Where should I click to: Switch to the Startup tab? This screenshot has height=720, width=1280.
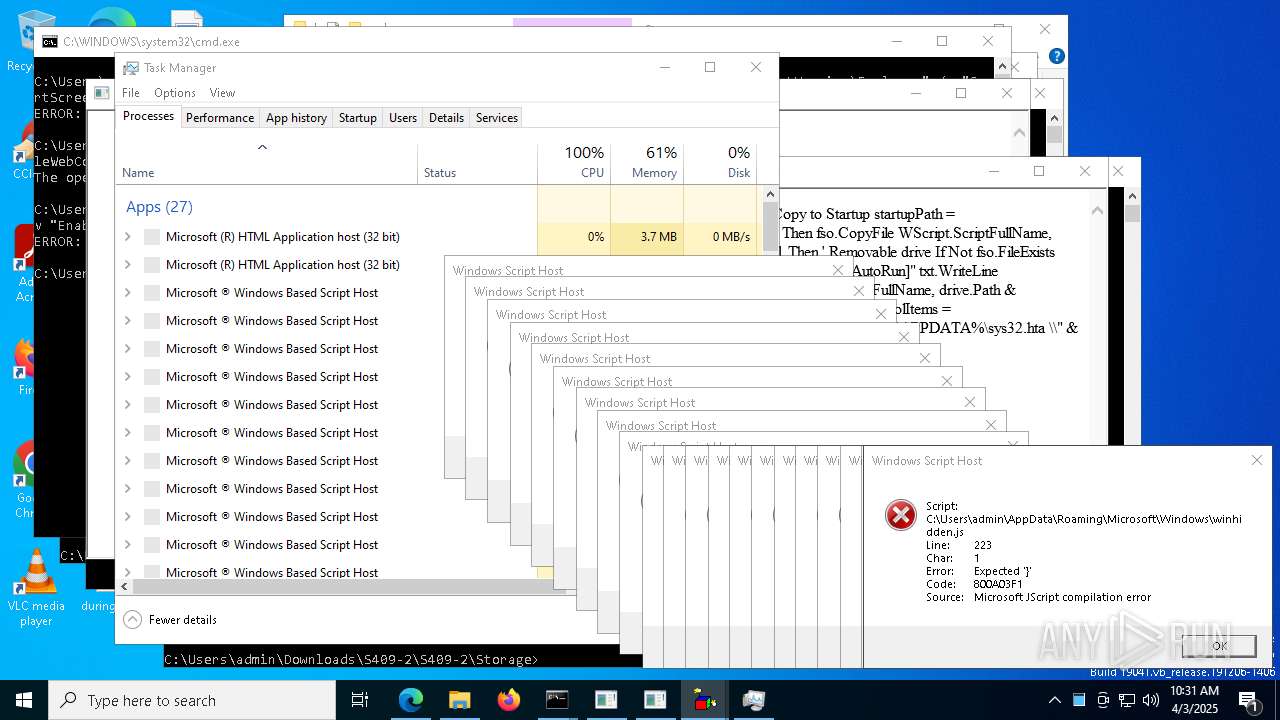pyautogui.click(x=357, y=117)
